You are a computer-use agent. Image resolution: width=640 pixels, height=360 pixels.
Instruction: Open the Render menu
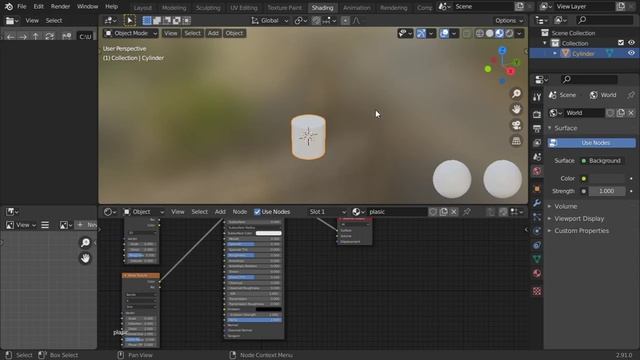[60, 7]
